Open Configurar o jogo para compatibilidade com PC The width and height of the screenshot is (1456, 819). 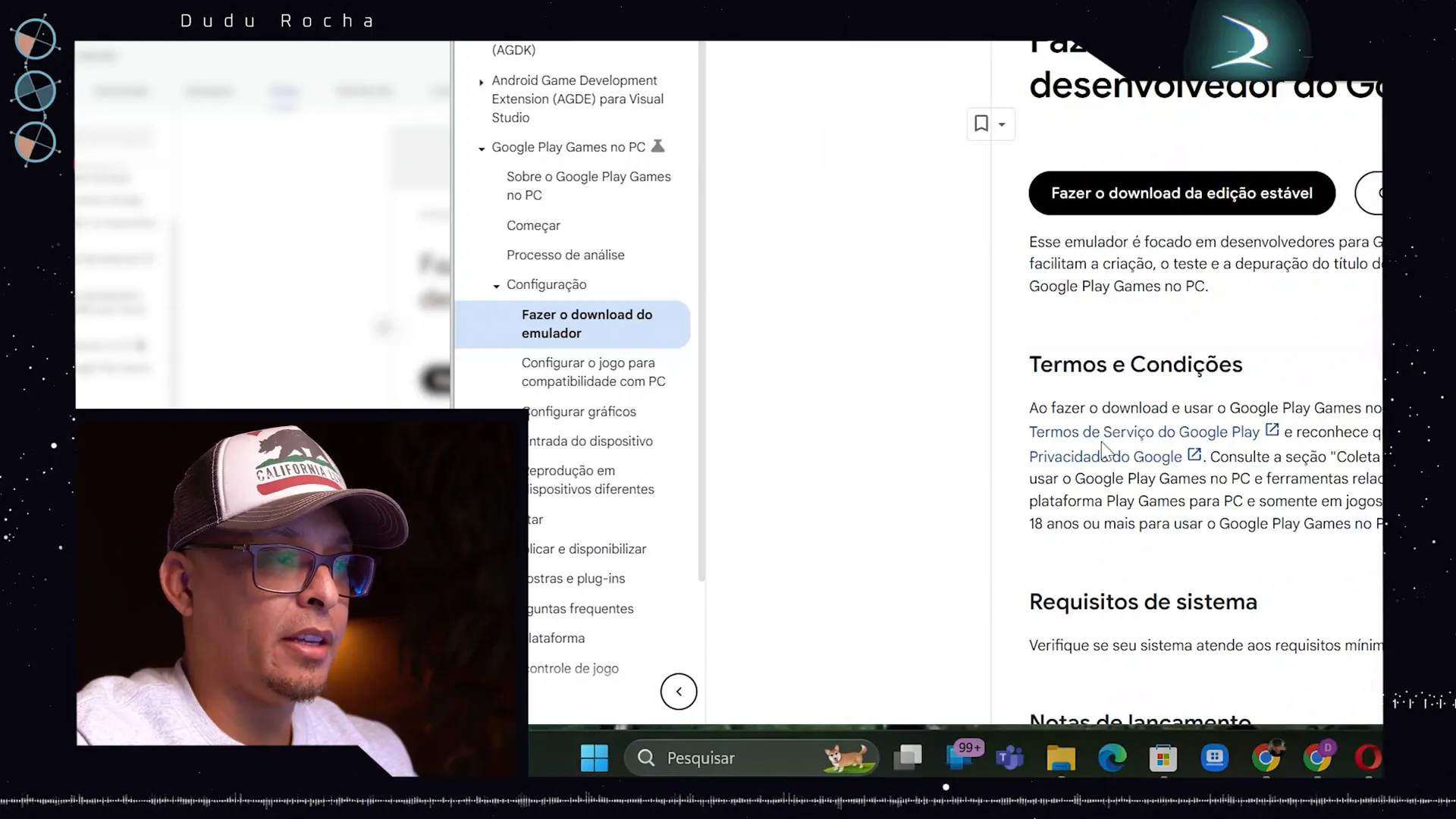coord(593,372)
